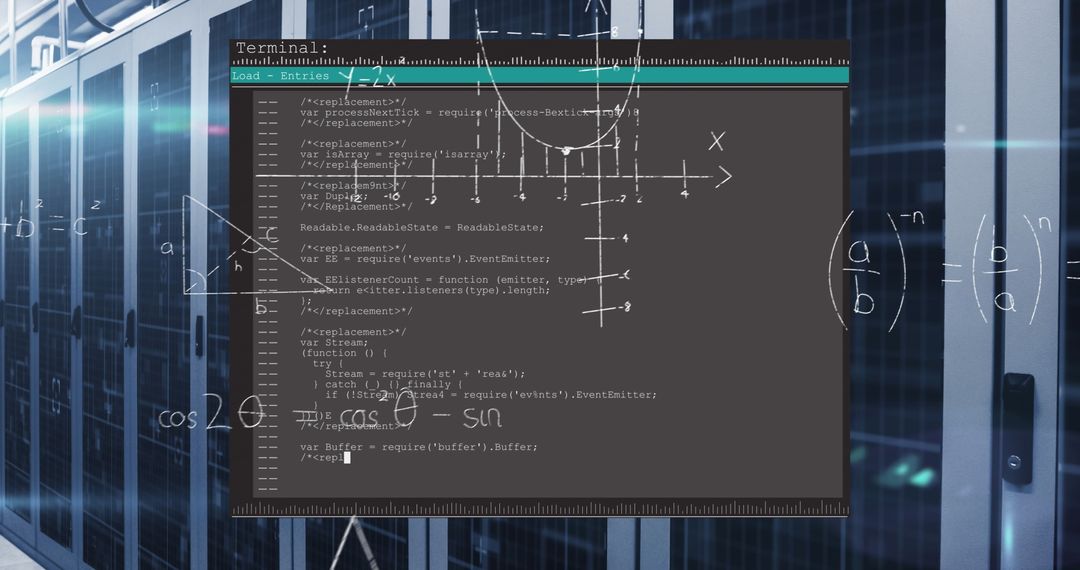Click the "return e<itter.listeners(type).length;" line
Image resolution: width=1080 pixels, height=570 pixels.
coord(431,290)
